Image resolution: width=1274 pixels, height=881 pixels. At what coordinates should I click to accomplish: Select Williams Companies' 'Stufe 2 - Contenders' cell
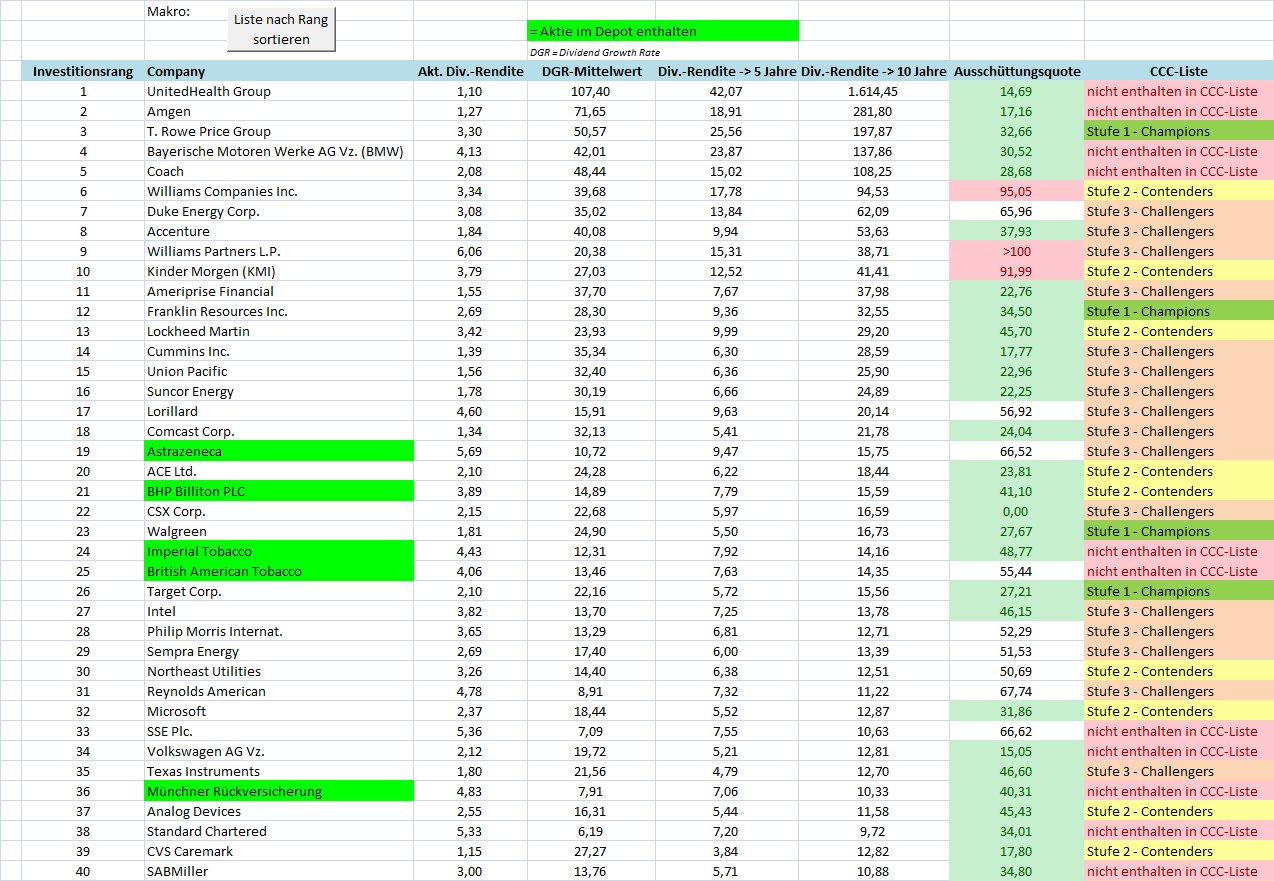pyautogui.click(x=1179, y=191)
